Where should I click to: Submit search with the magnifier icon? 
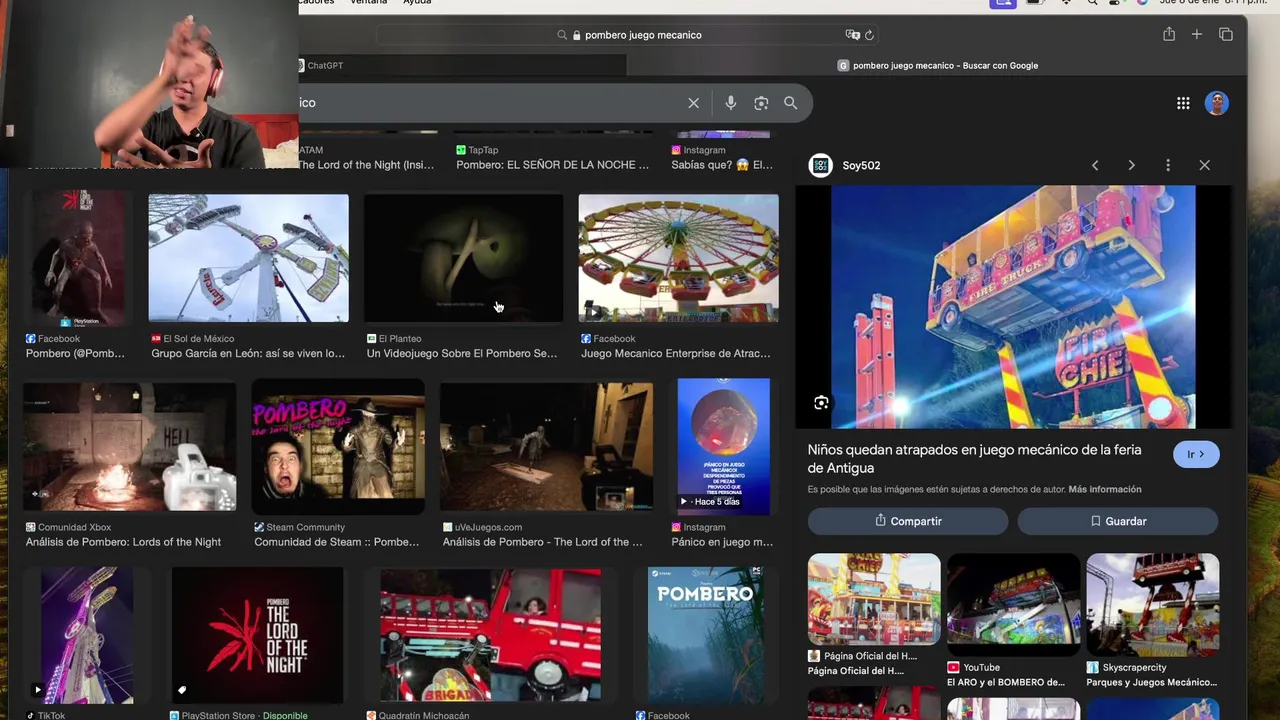pyautogui.click(x=791, y=103)
